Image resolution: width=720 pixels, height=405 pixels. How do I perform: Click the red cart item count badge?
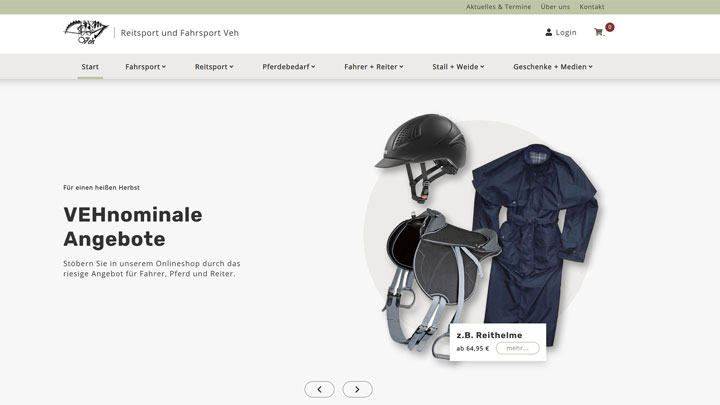[609, 27]
